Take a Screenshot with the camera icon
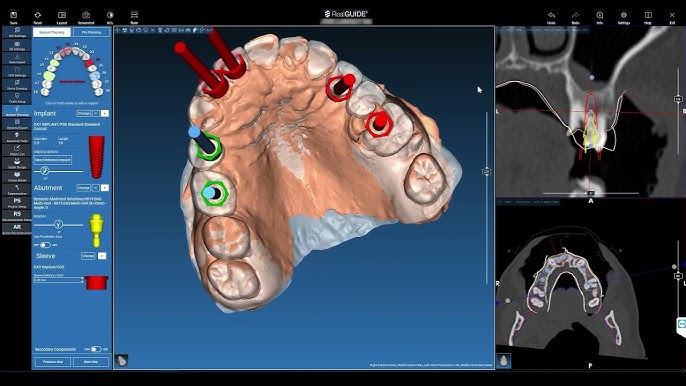 [x=86, y=16]
